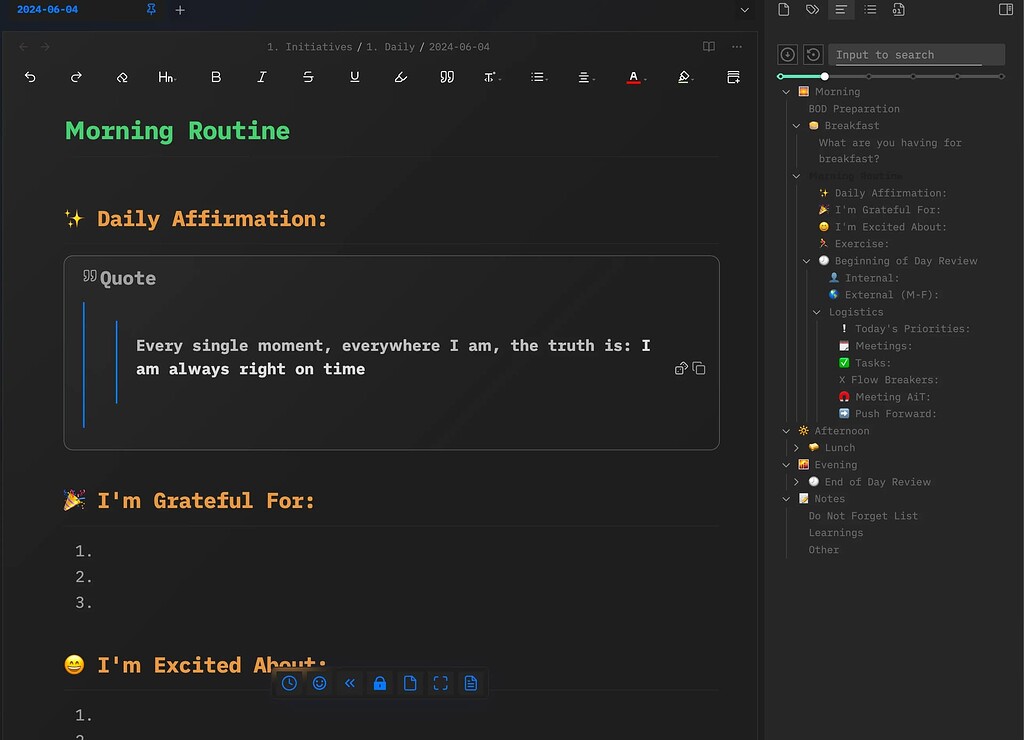
Task: Expand the Lunch item in the outline
Action: pyautogui.click(x=797, y=448)
